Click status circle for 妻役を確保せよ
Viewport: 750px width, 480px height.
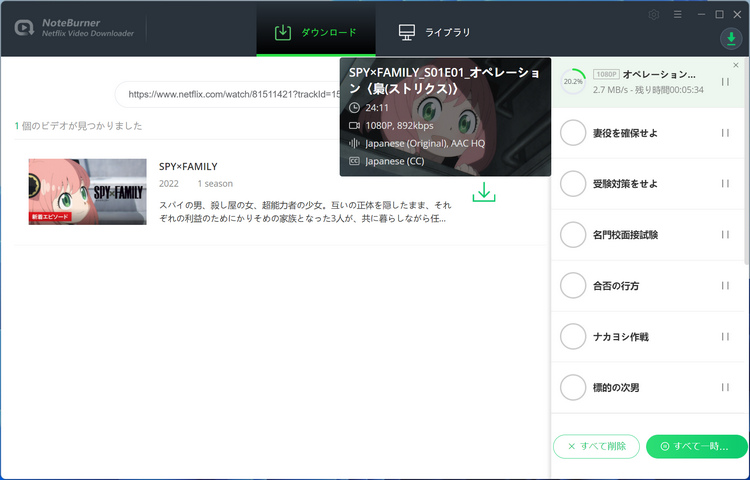pos(573,133)
